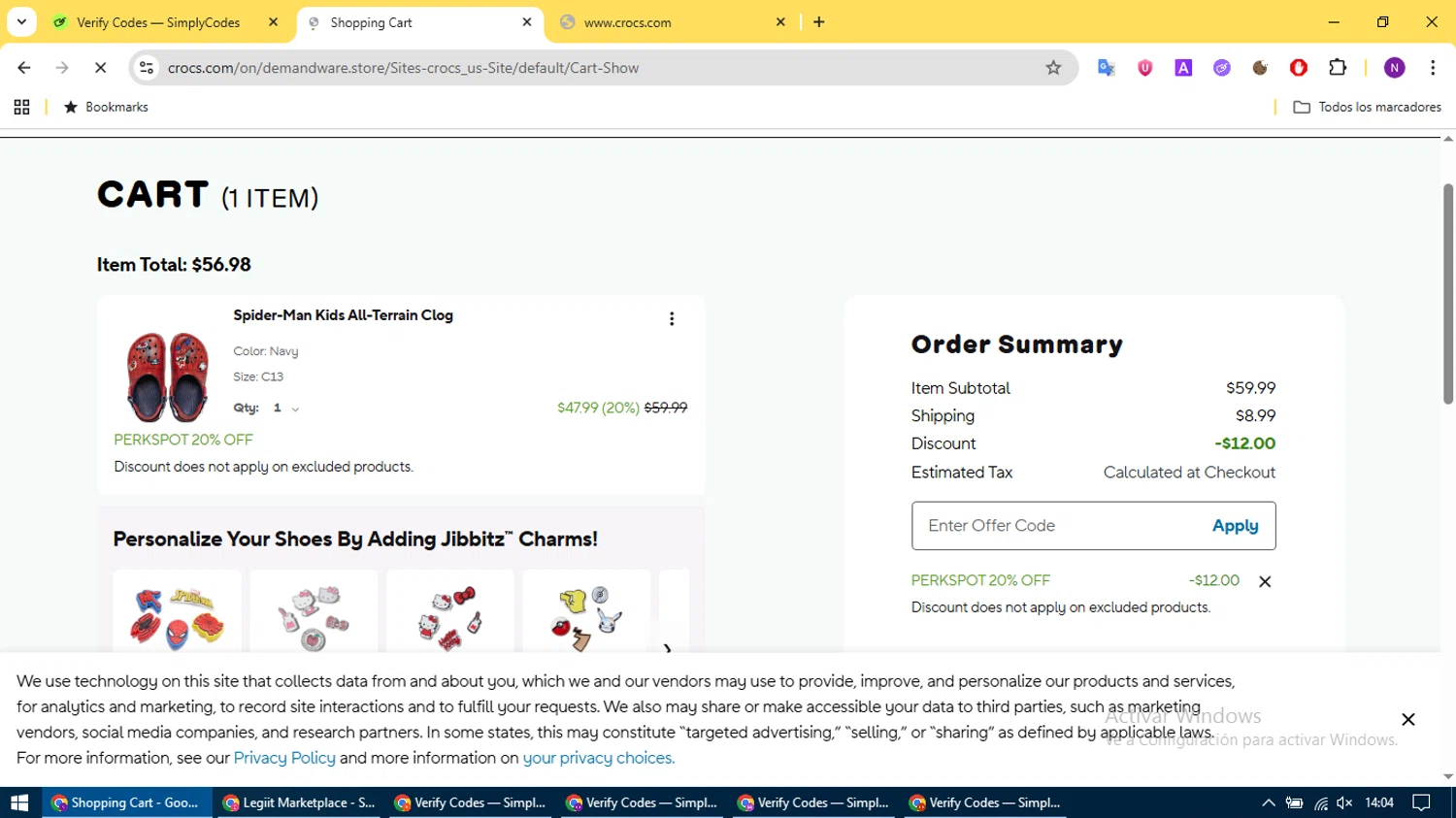Open the Privacy Policy link

(284, 758)
